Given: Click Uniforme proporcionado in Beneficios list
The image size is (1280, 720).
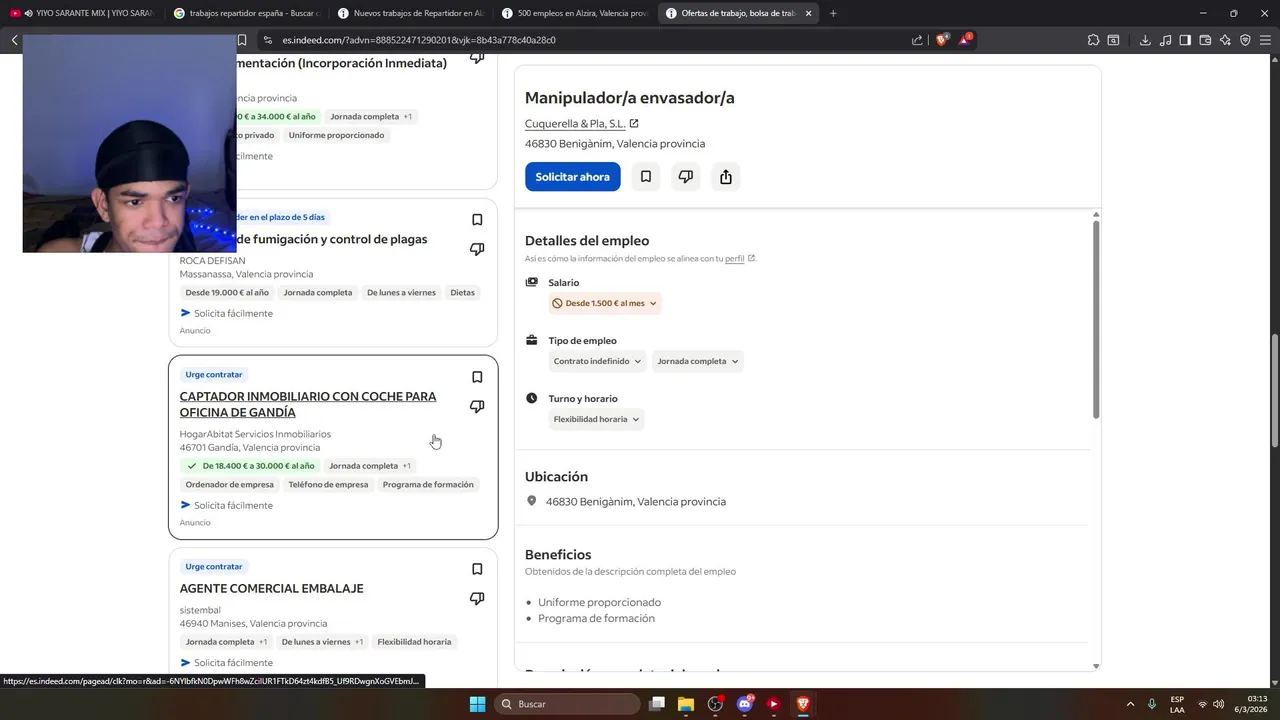Looking at the screenshot, I should click(599, 602).
